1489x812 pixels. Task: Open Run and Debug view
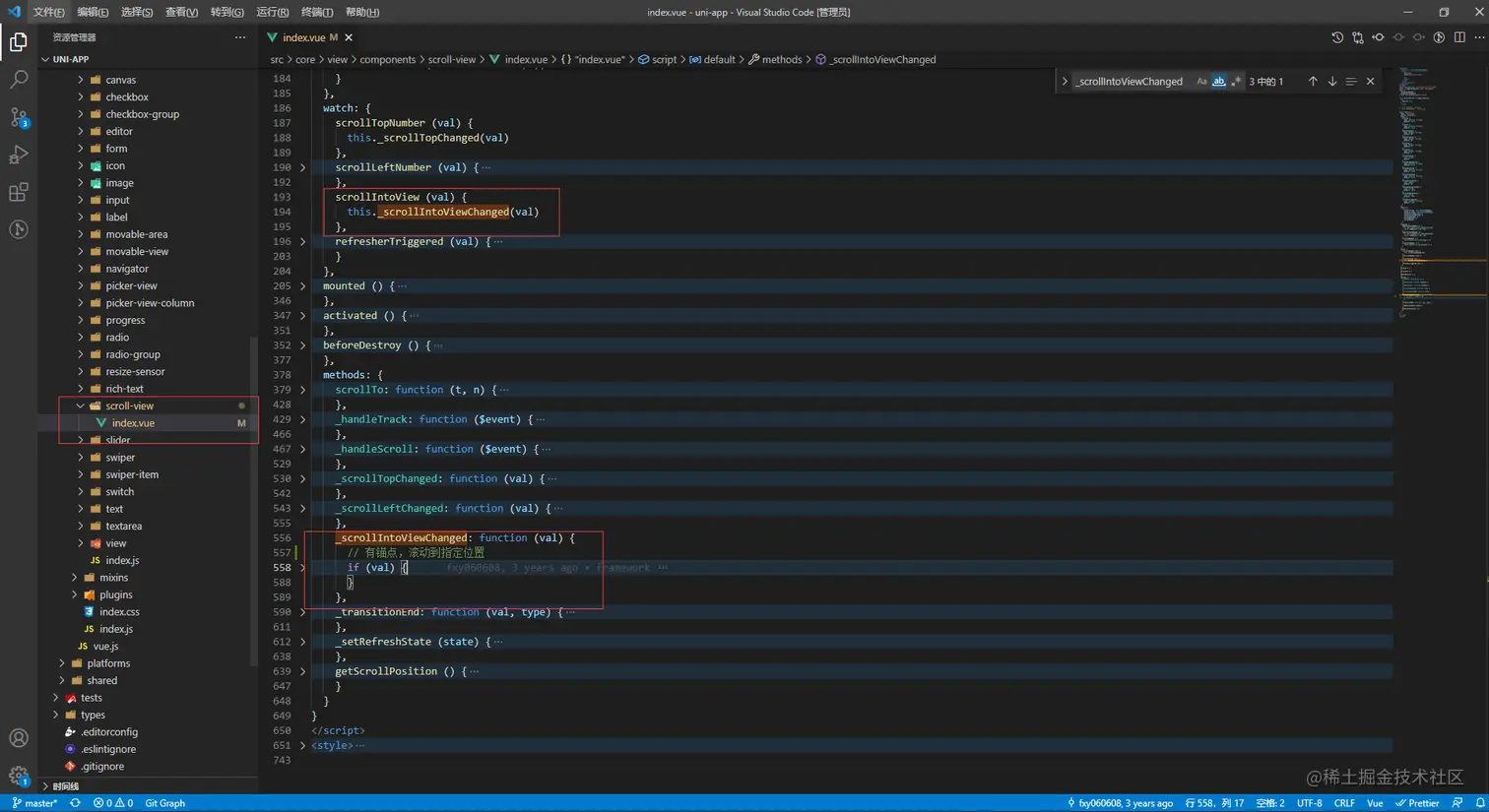click(x=18, y=155)
